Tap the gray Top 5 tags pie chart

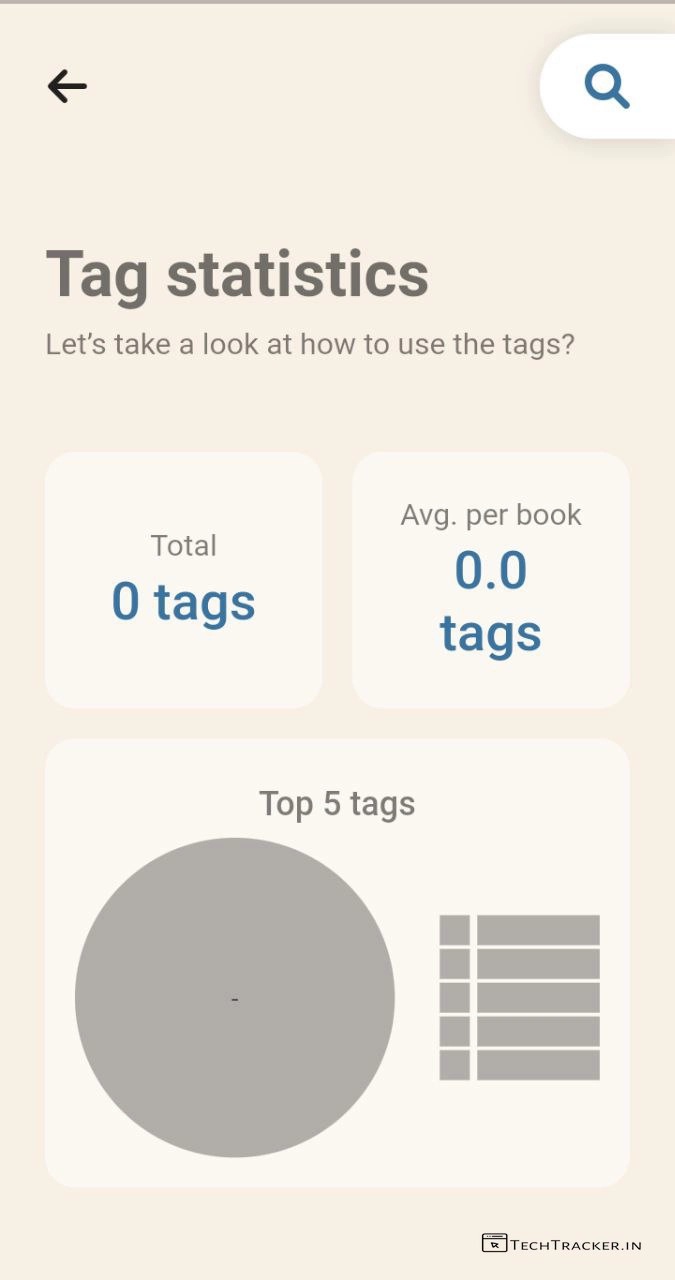tap(235, 997)
